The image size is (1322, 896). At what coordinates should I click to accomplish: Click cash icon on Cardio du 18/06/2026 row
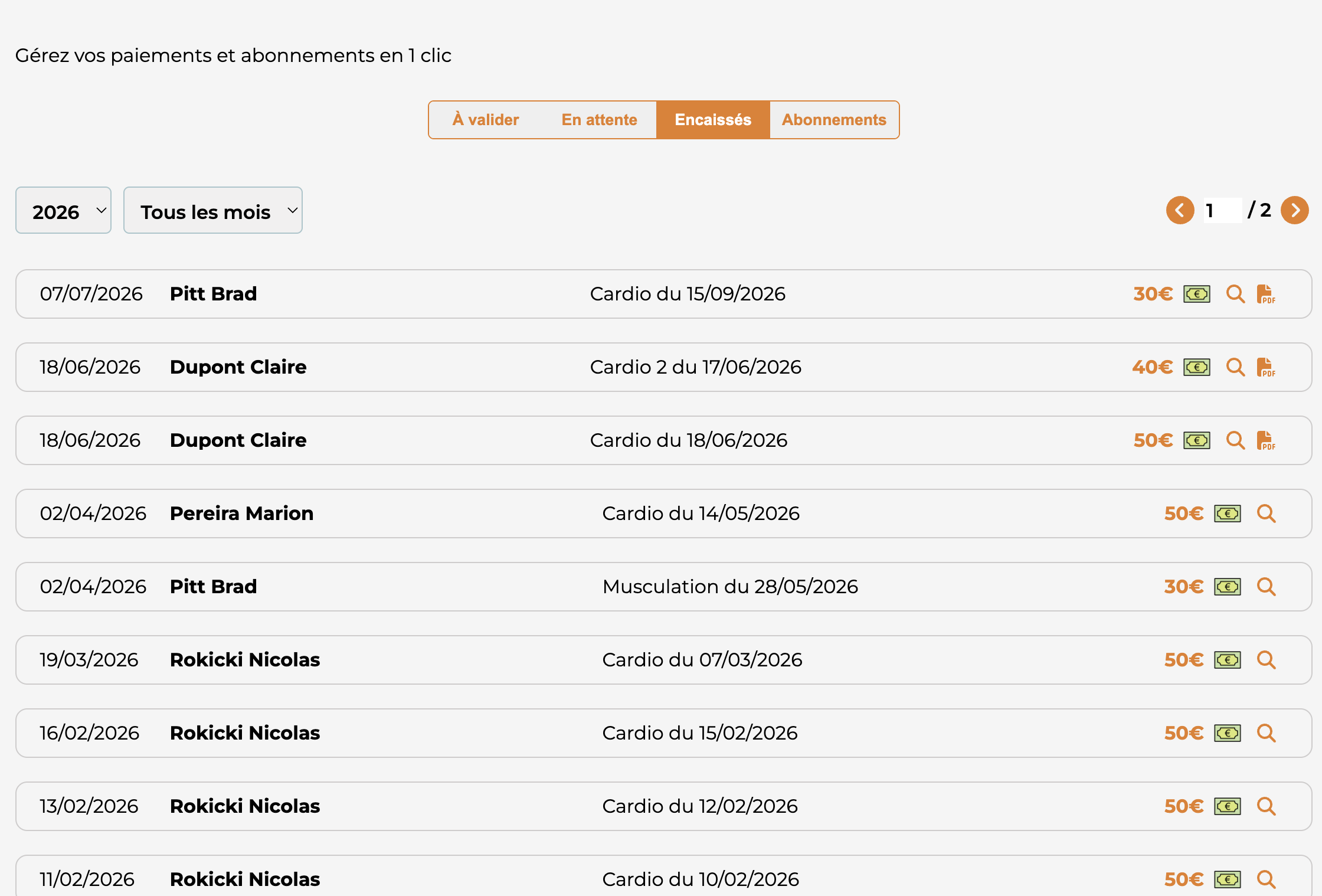click(x=1197, y=440)
